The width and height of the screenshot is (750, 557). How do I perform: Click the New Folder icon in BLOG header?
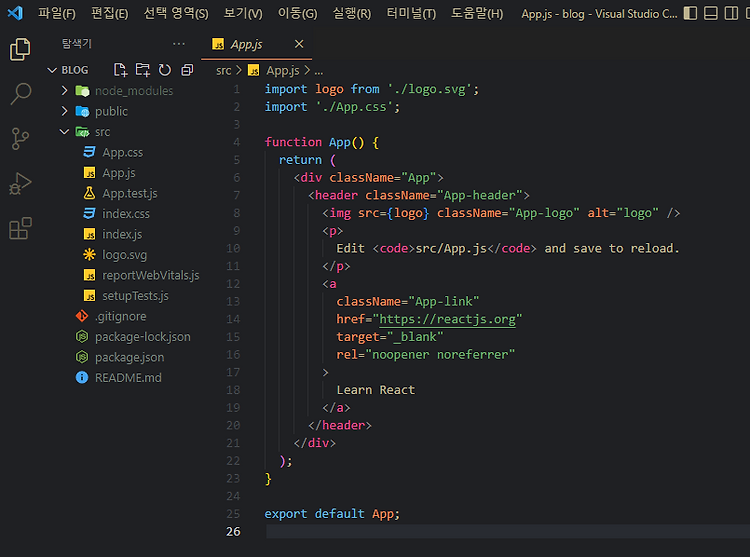[143, 70]
